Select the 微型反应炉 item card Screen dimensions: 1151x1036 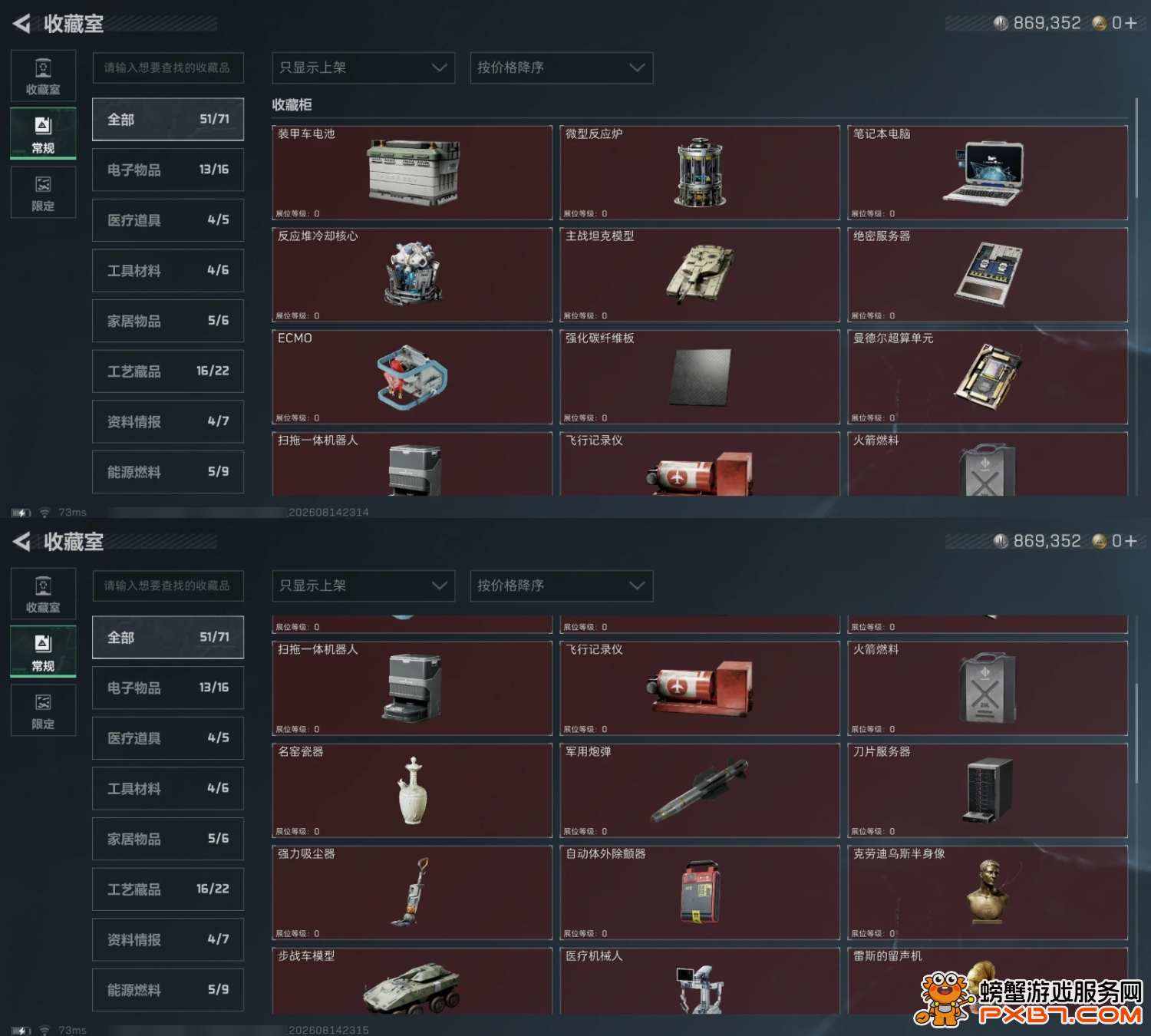(700, 173)
